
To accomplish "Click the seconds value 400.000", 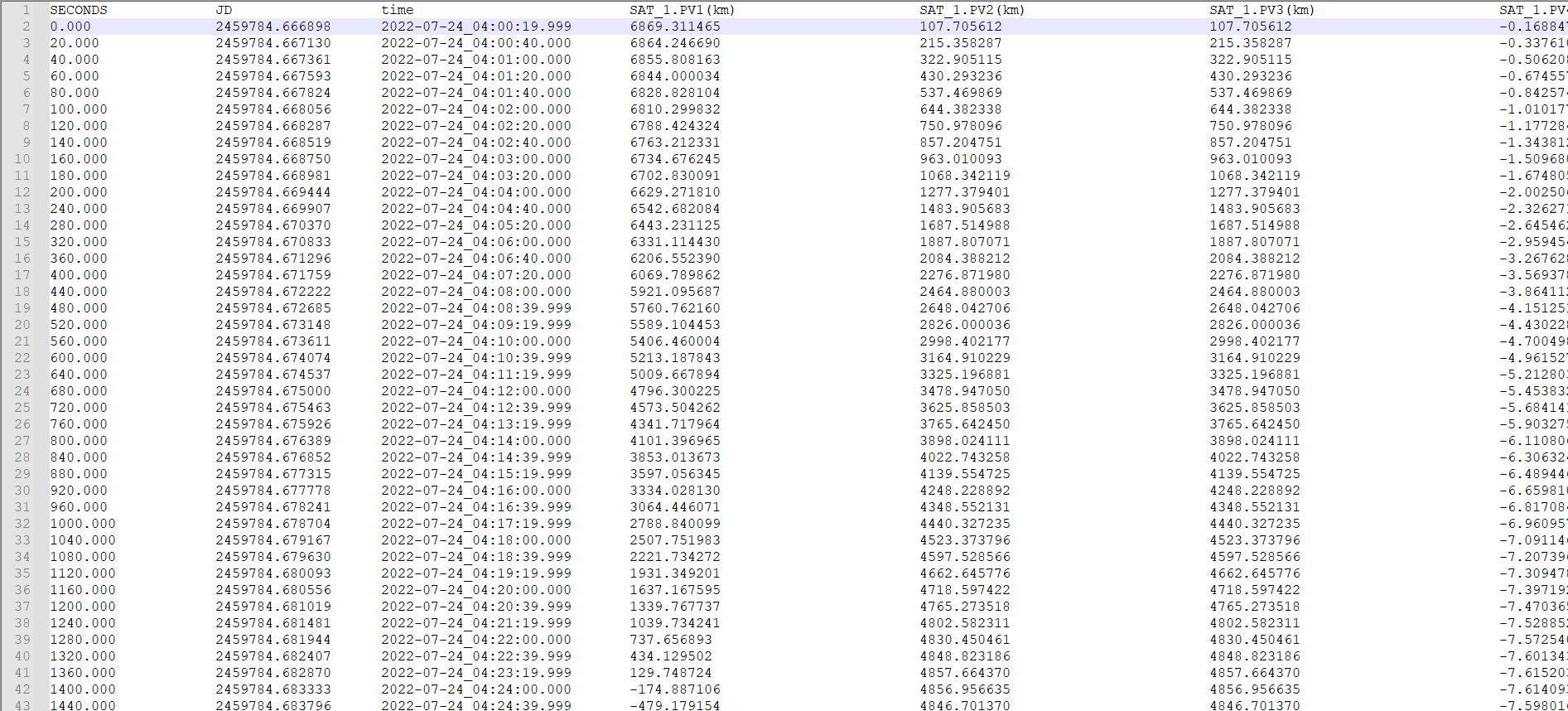I will [79, 275].
